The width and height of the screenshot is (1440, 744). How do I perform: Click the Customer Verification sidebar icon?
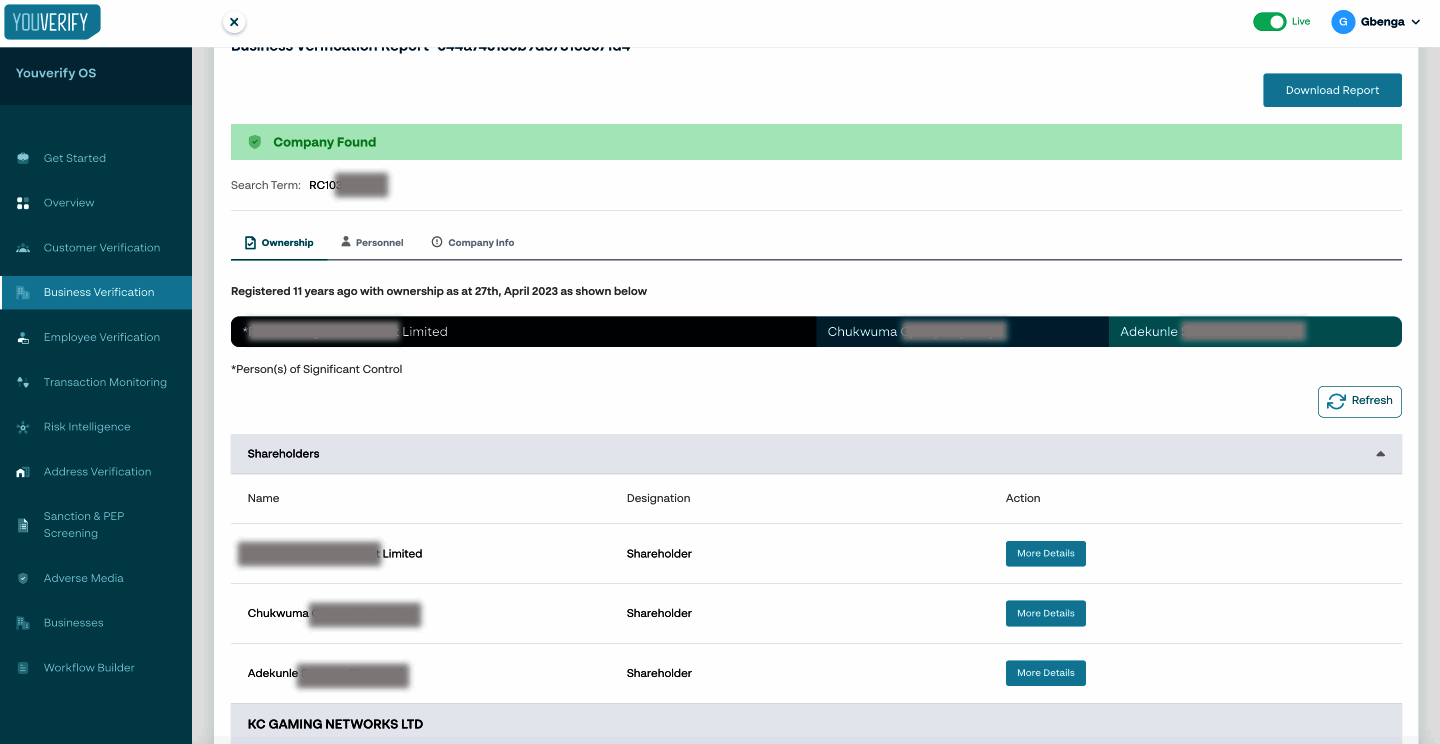coord(23,248)
